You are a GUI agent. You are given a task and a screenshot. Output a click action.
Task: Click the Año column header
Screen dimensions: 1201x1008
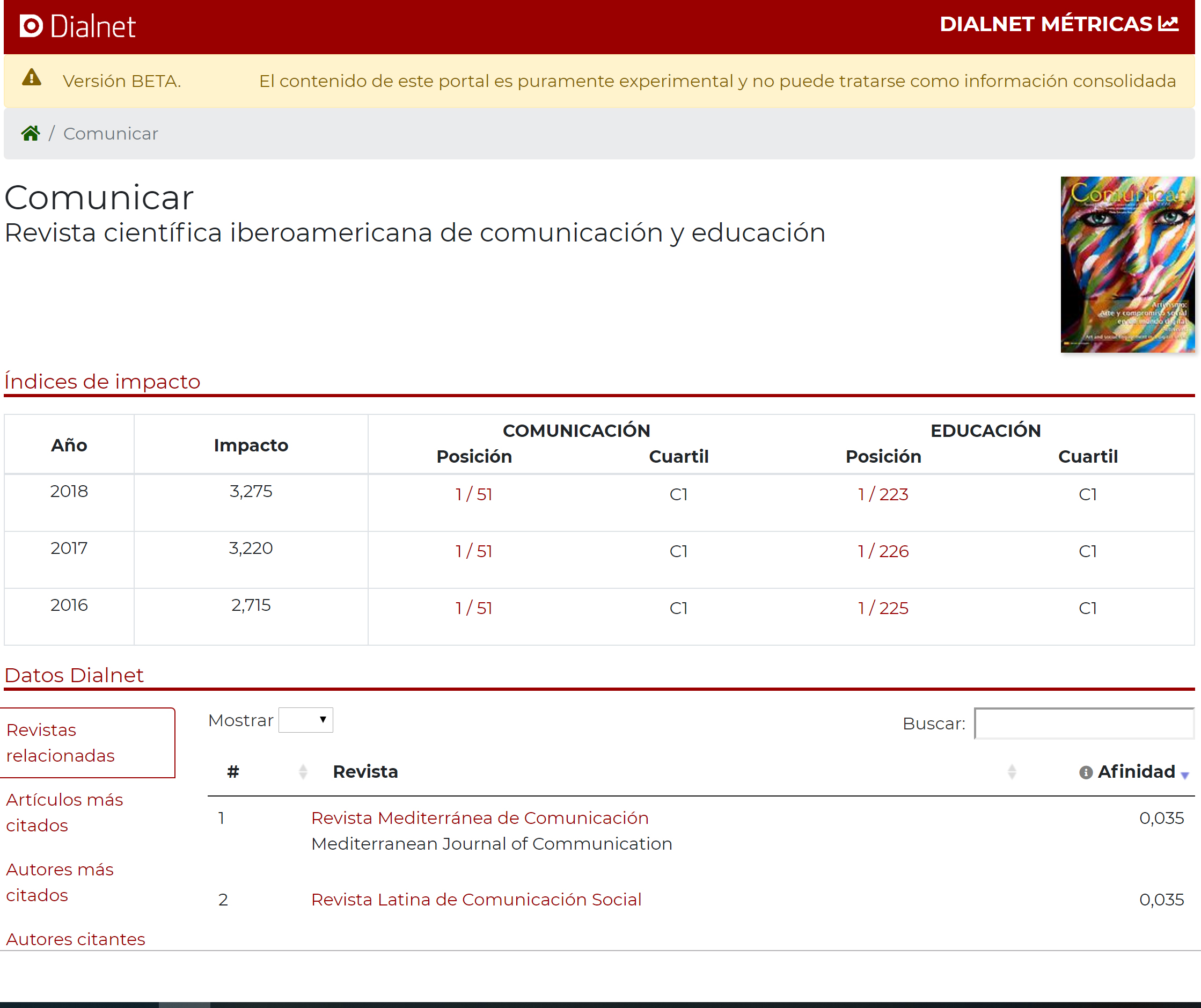[69, 445]
